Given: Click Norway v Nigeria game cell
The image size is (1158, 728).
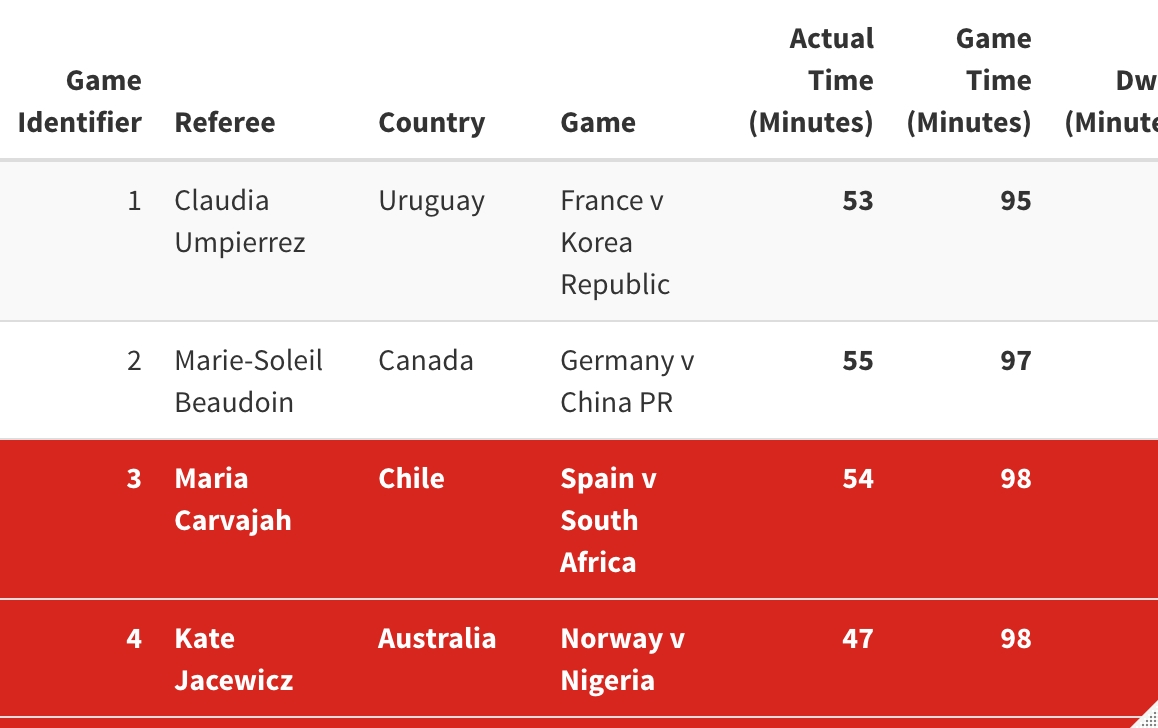Looking at the screenshot, I should coord(623,659).
